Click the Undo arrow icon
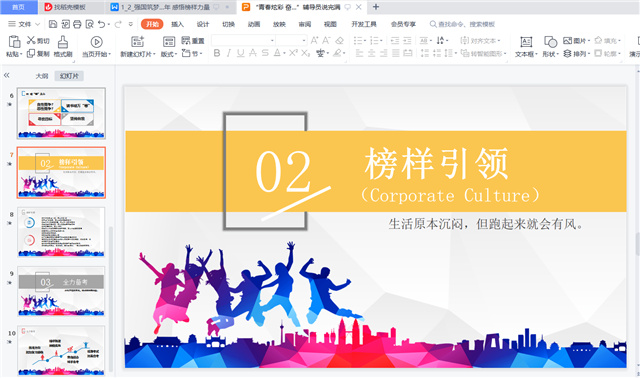This screenshot has width=640, height=378. coord(101,24)
